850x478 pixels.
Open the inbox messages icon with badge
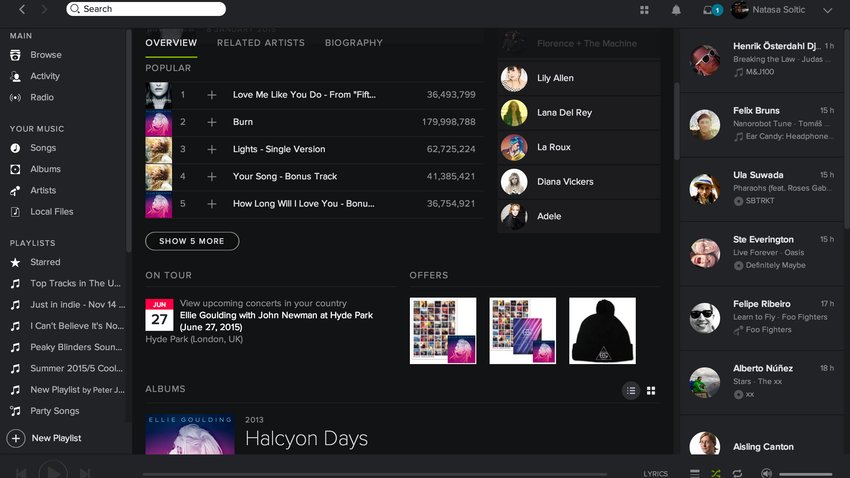coord(712,10)
